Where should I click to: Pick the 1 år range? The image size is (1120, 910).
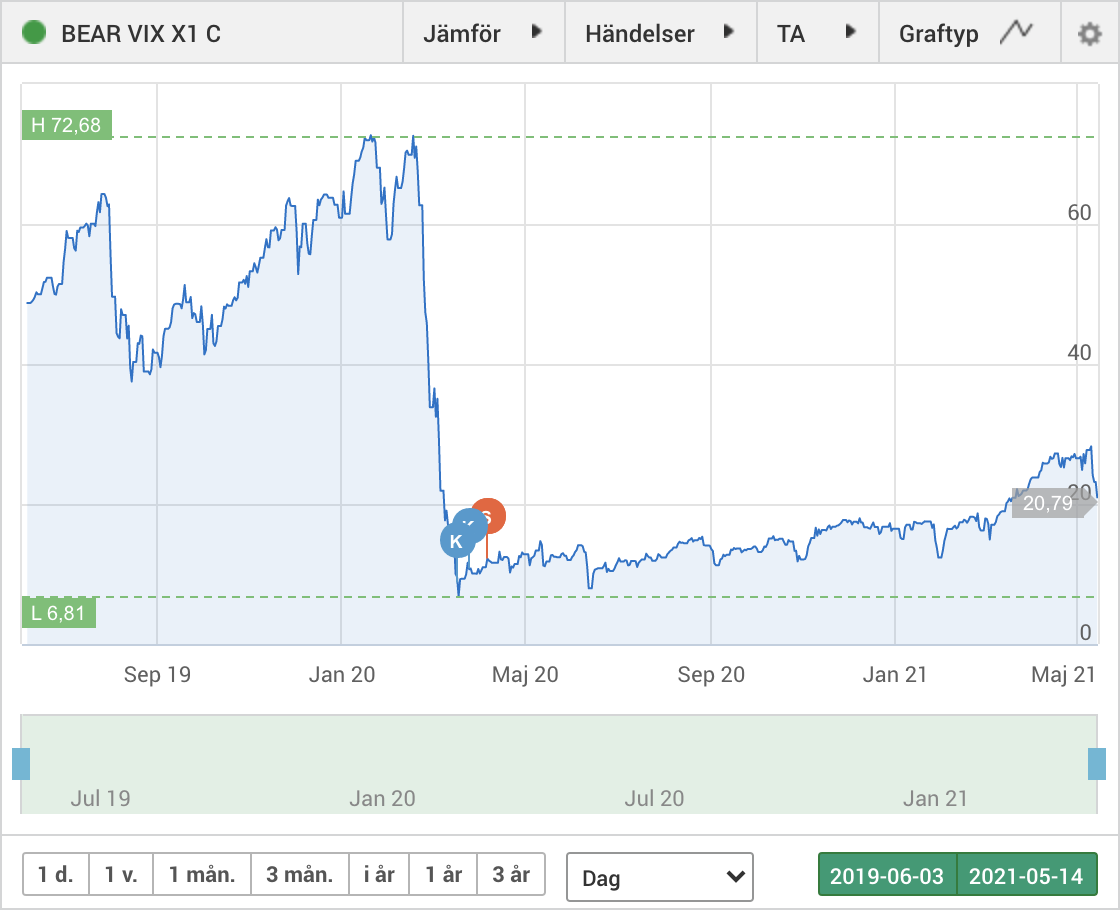[444, 875]
